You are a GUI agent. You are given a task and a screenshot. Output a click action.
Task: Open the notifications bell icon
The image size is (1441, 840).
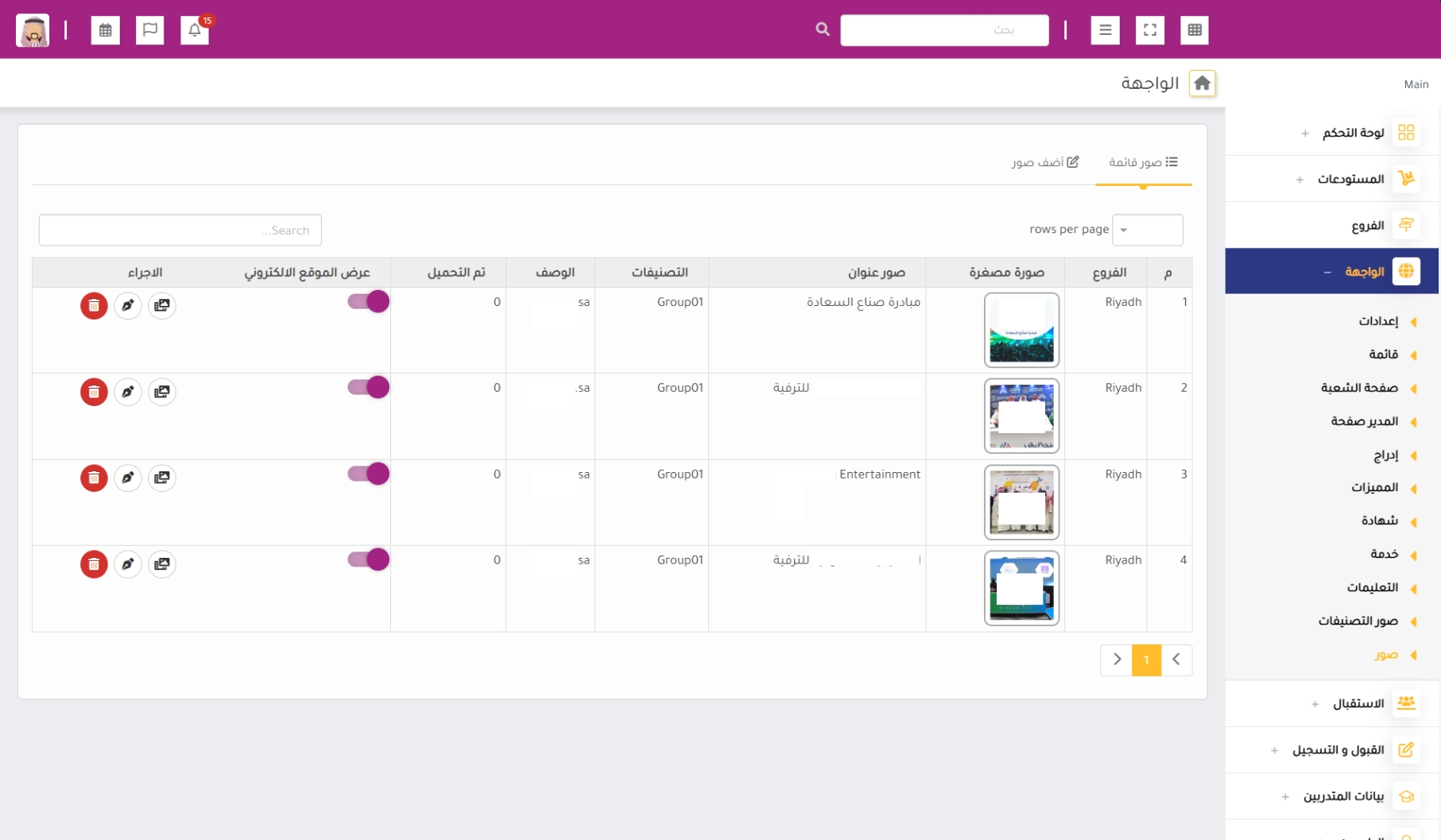point(195,30)
